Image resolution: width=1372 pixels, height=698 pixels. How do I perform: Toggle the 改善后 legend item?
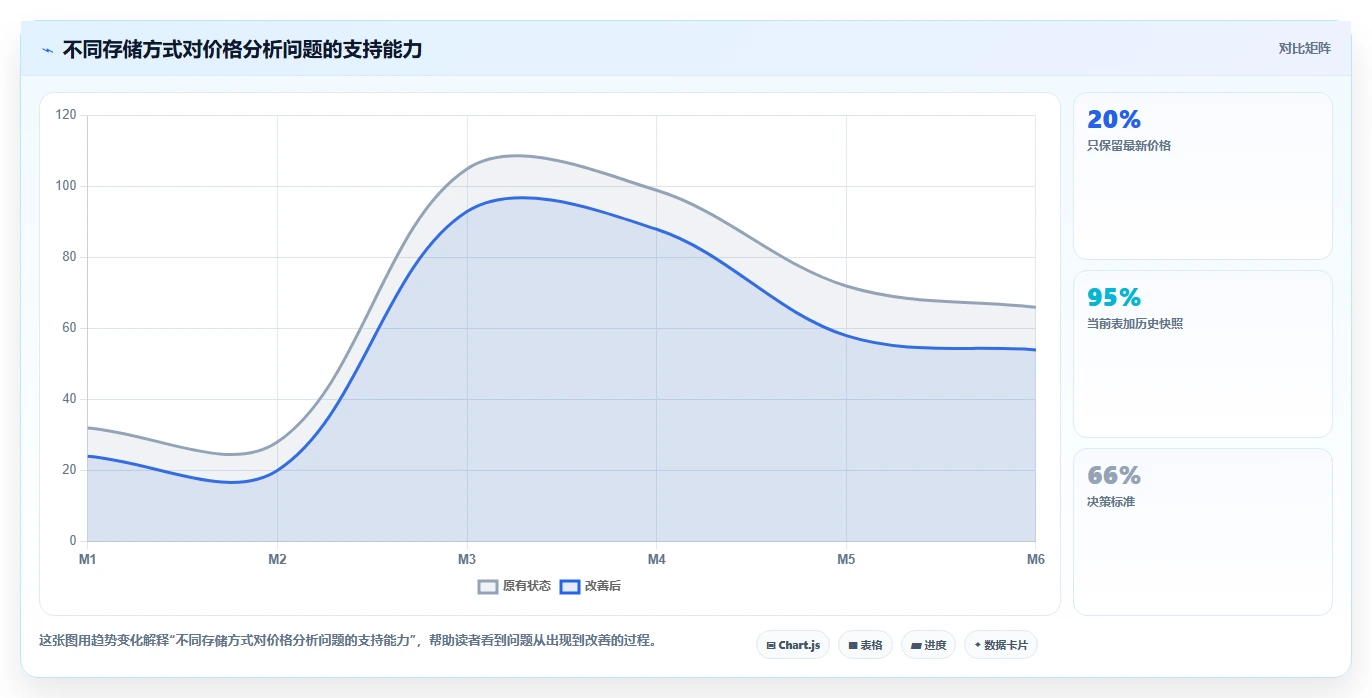tap(590, 586)
